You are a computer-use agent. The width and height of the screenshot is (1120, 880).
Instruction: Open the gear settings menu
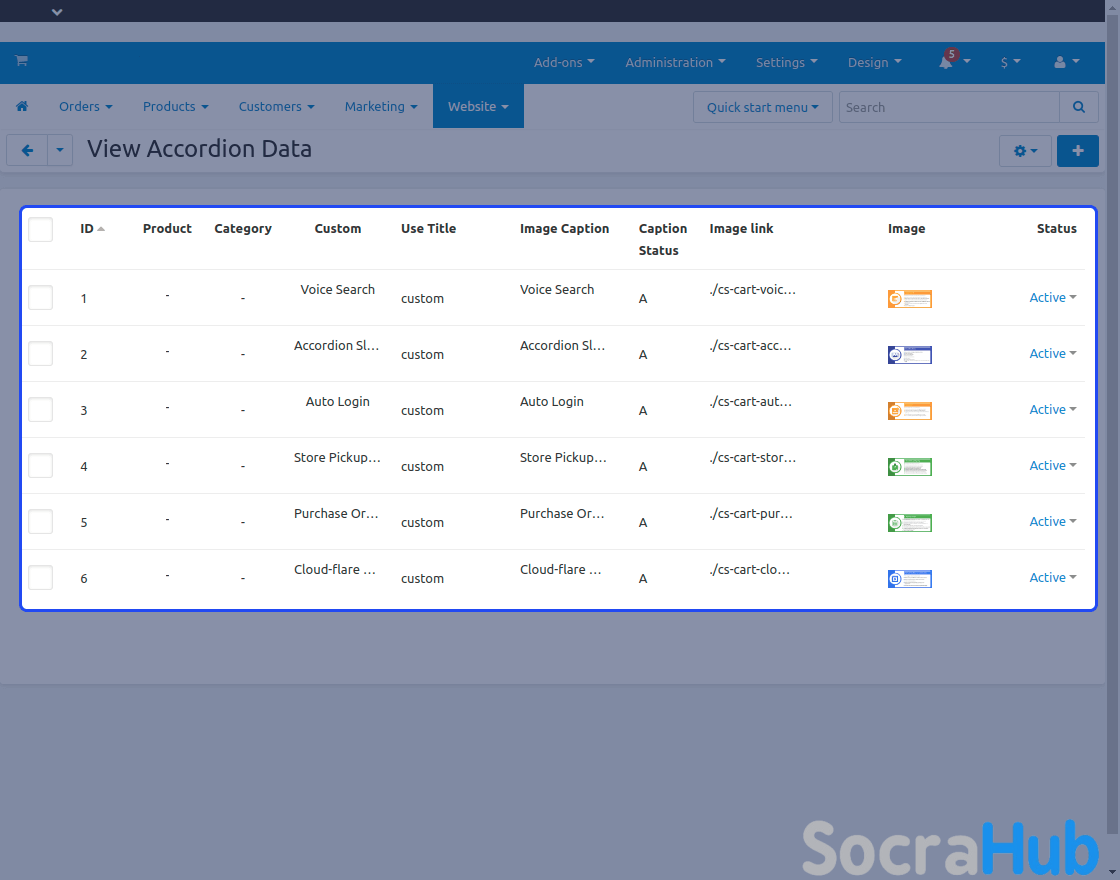point(1024,151)
